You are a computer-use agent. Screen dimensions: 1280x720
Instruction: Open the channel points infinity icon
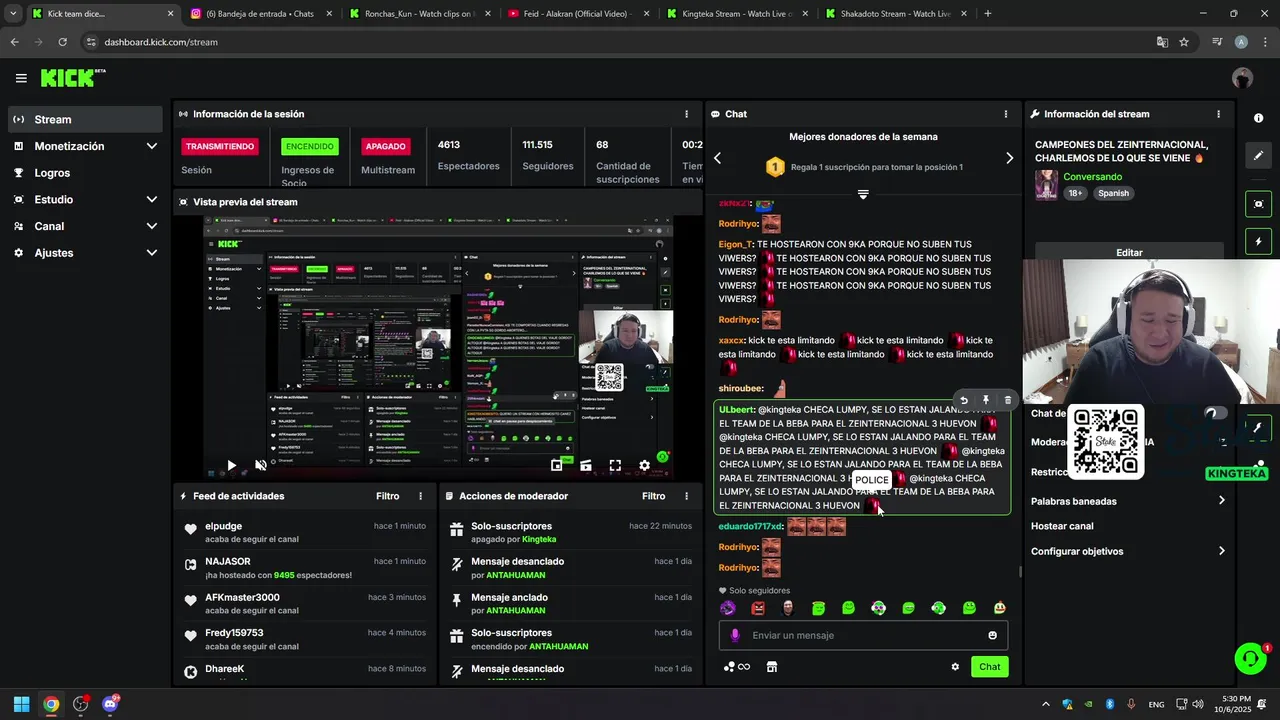737,667
